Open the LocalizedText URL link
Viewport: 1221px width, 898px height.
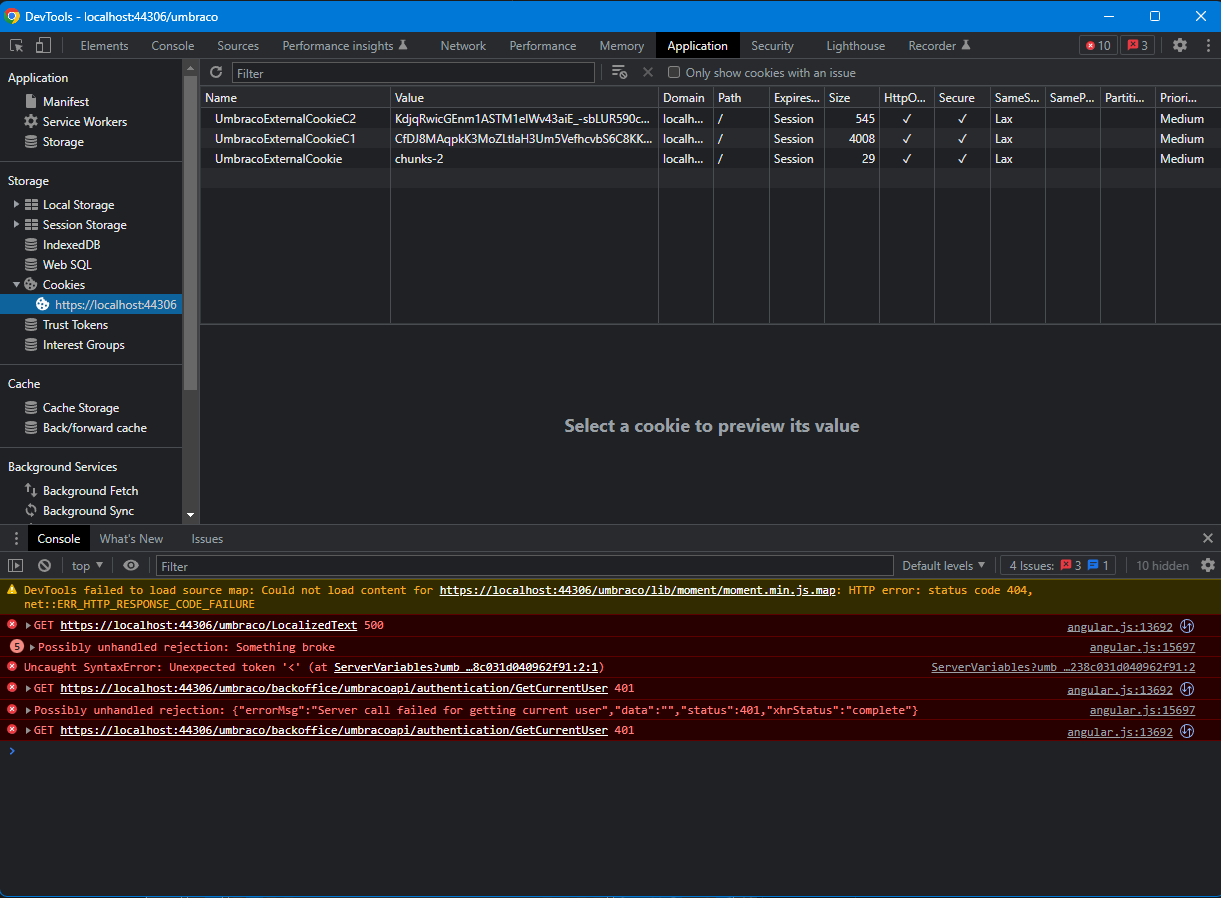tap(208, 625)
